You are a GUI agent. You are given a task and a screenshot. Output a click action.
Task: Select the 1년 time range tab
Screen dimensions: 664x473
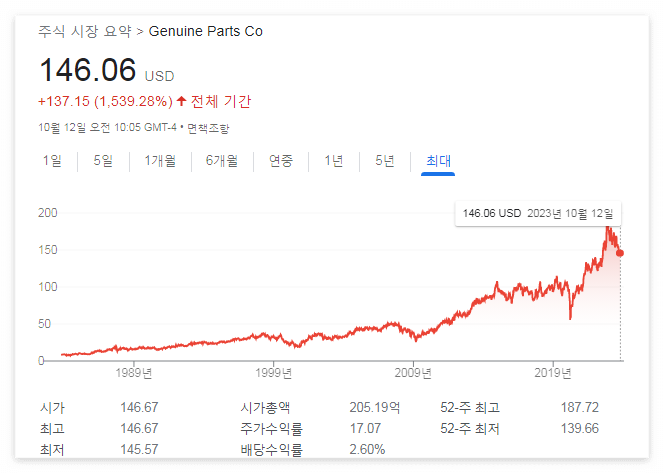[x=334, y=161]
